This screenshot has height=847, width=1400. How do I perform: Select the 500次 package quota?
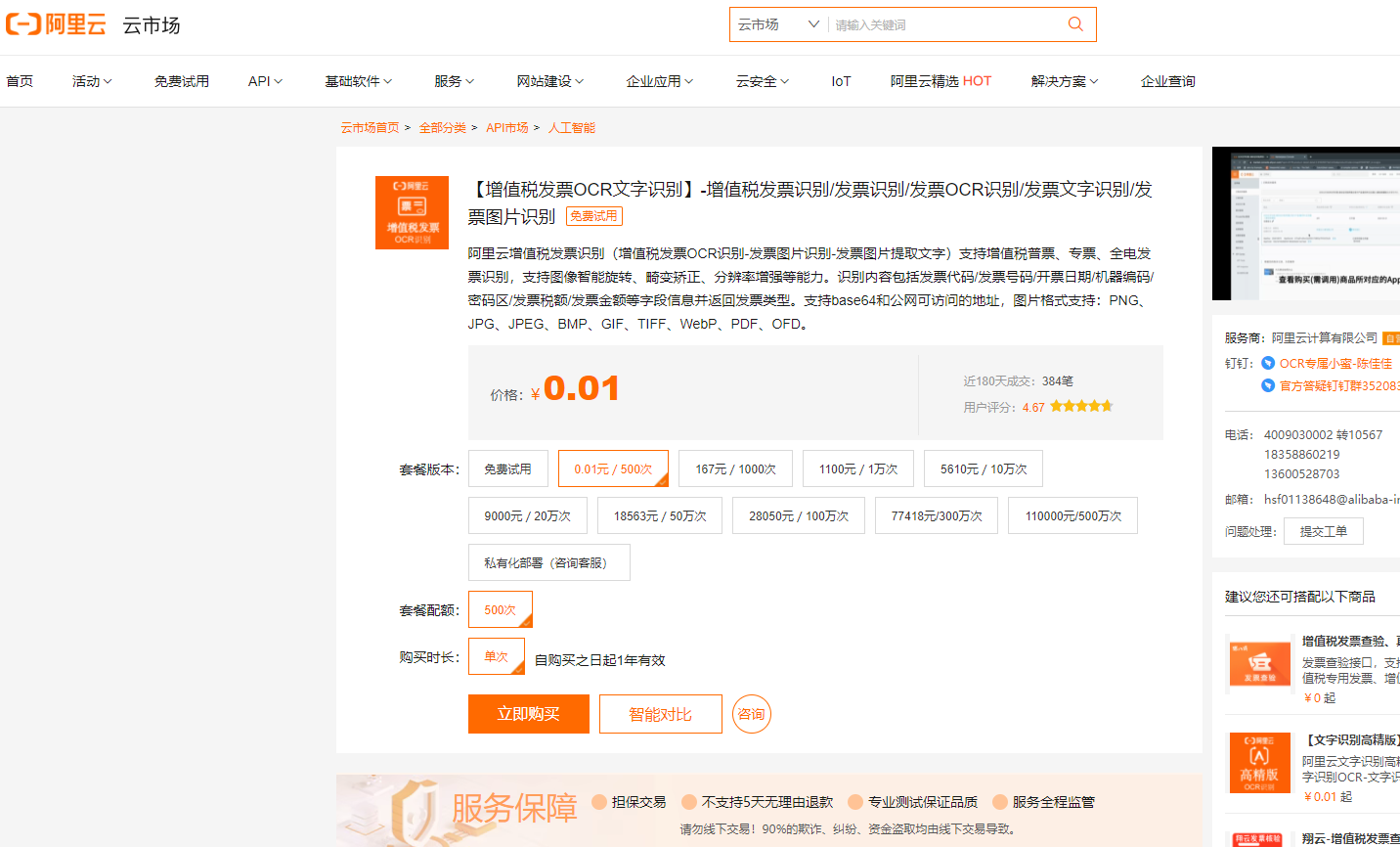click(500, 609)
